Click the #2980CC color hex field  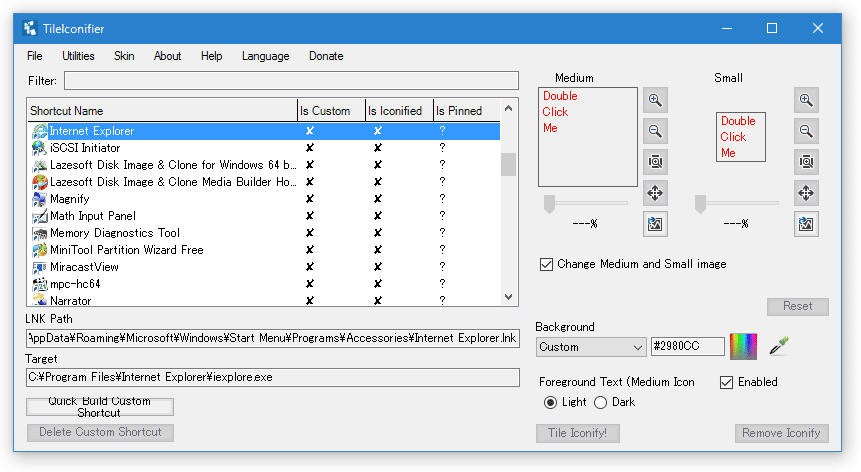tap(687, 346)
